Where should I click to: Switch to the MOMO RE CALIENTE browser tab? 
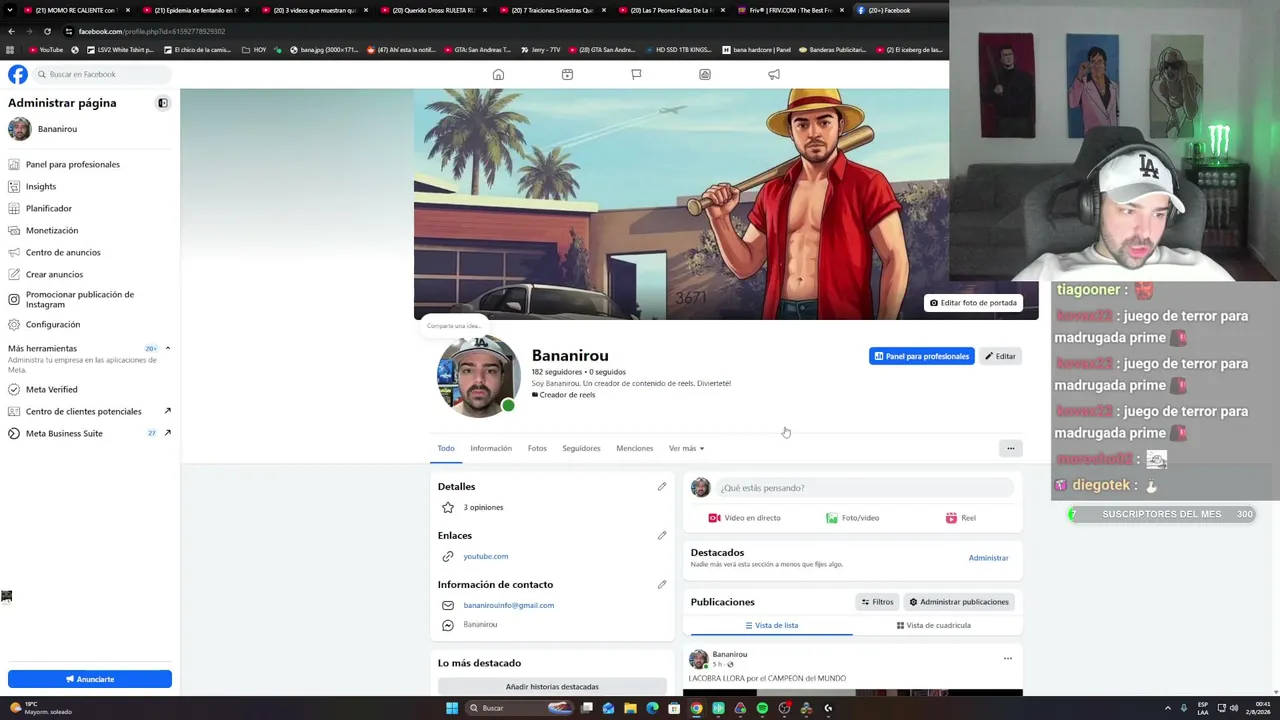(x=78, y=10)
